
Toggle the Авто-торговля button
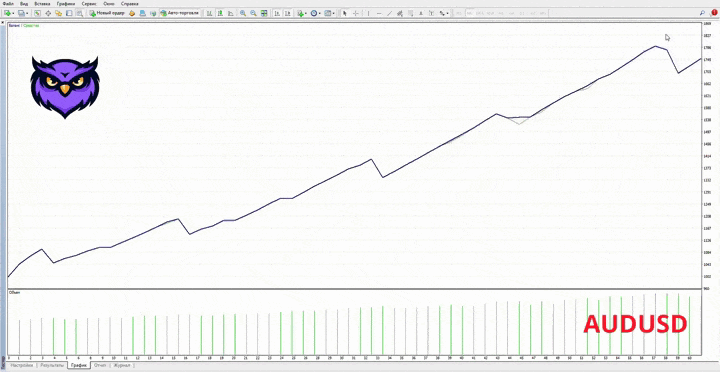[180, 13]
